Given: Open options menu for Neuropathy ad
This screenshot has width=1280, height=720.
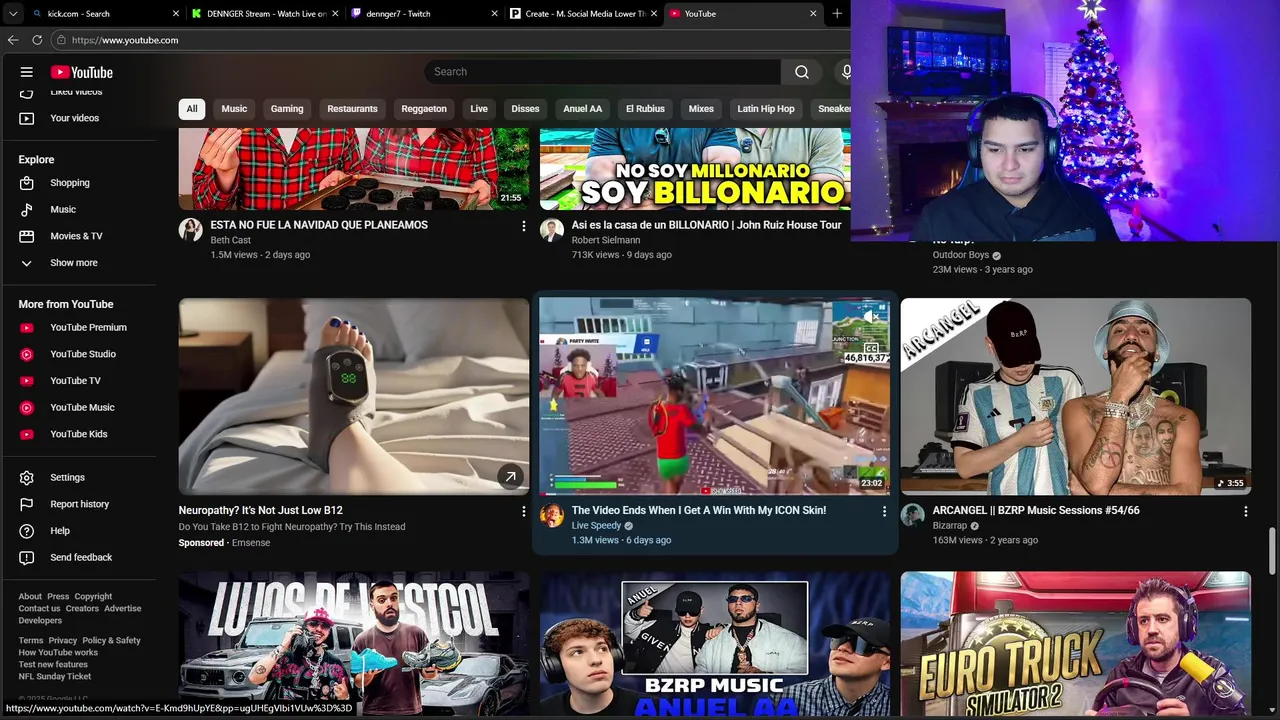Looking at the screenshot, I should (523, 512).
